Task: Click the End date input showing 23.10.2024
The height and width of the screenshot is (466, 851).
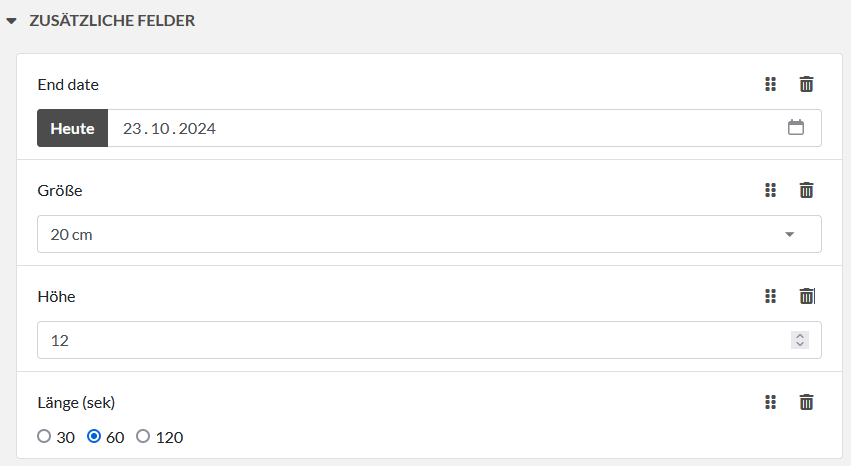Action: click(440, 129)
